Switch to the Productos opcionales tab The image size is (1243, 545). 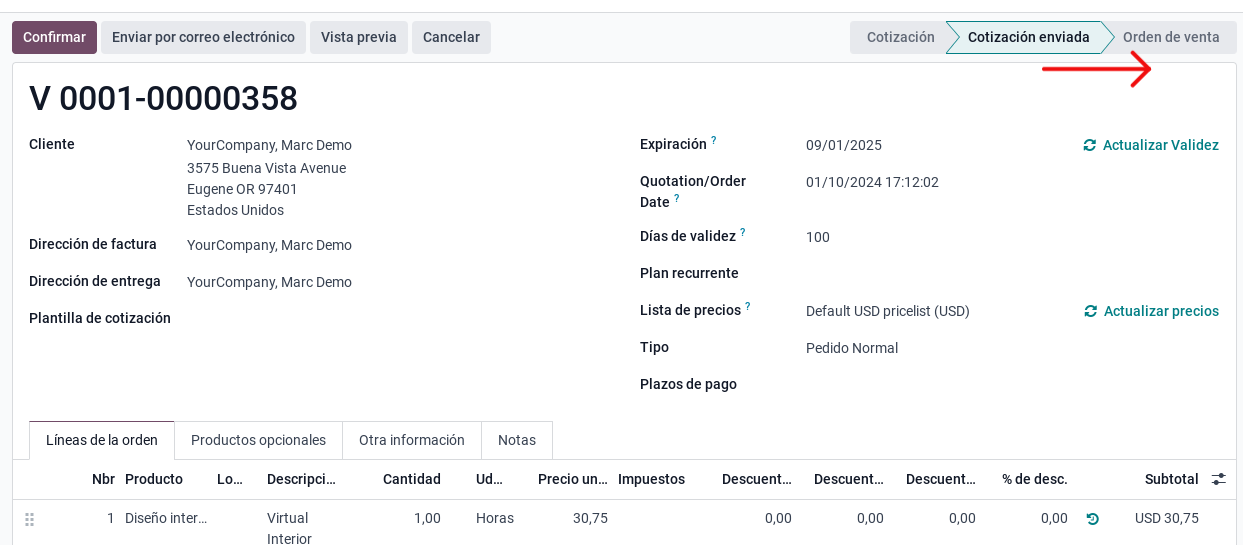[x=258, y=440]
